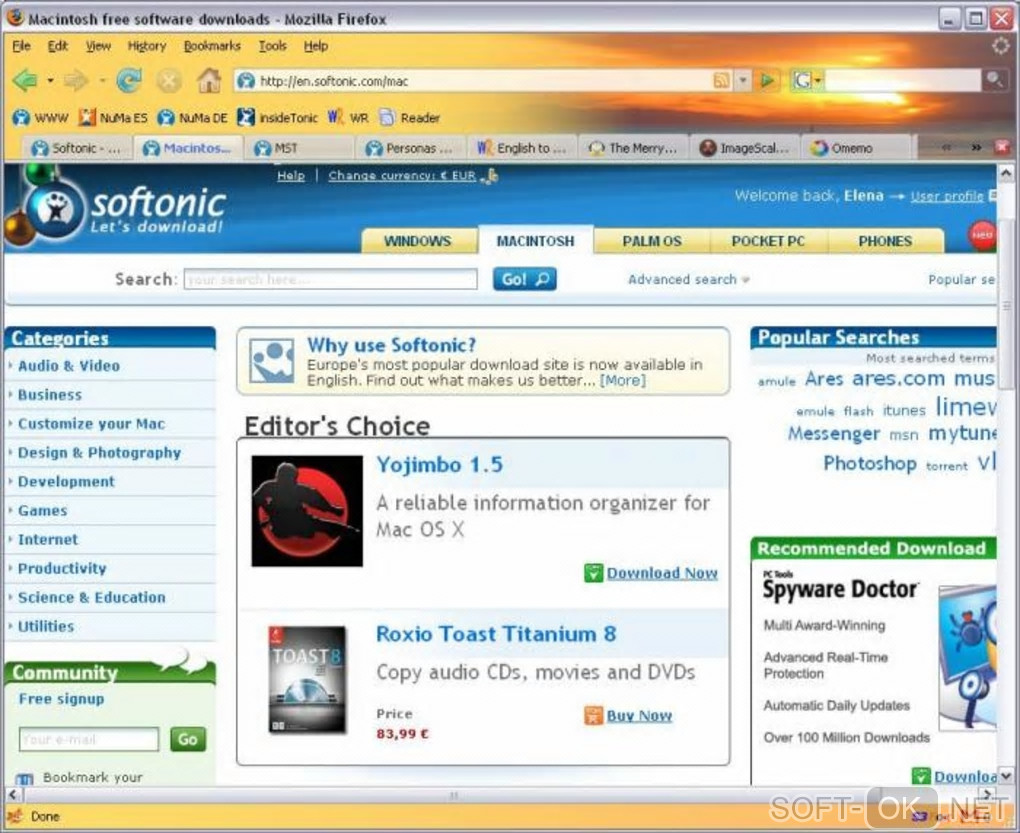Select the POCKET PC platform tab
The image size is (1020, 833).
(768, 241)
